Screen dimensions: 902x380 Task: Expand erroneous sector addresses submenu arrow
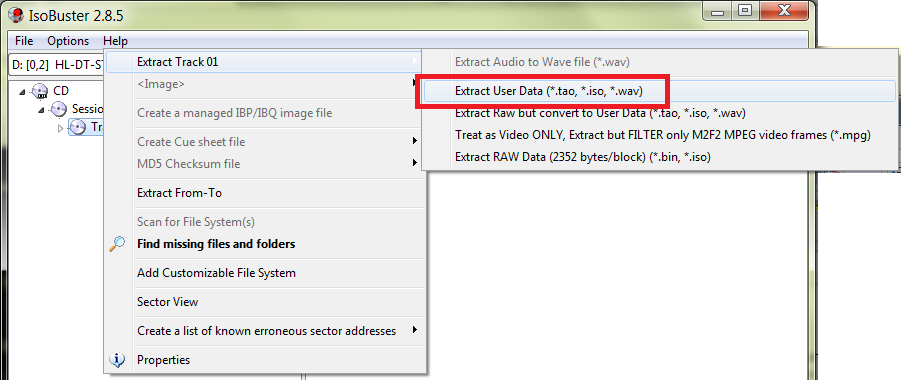click(x=415, y=331)
